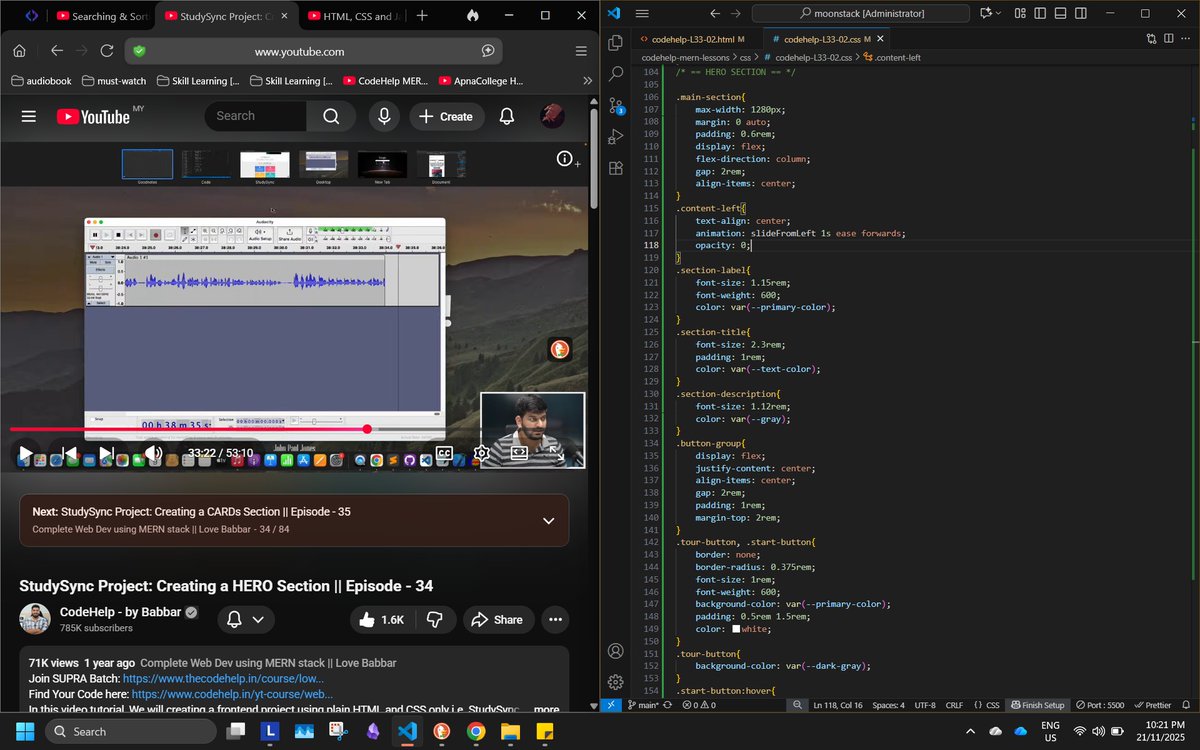Open YouTube notifications bell
The height and width of the screenshot is (750, 1200).
(507, 116)
